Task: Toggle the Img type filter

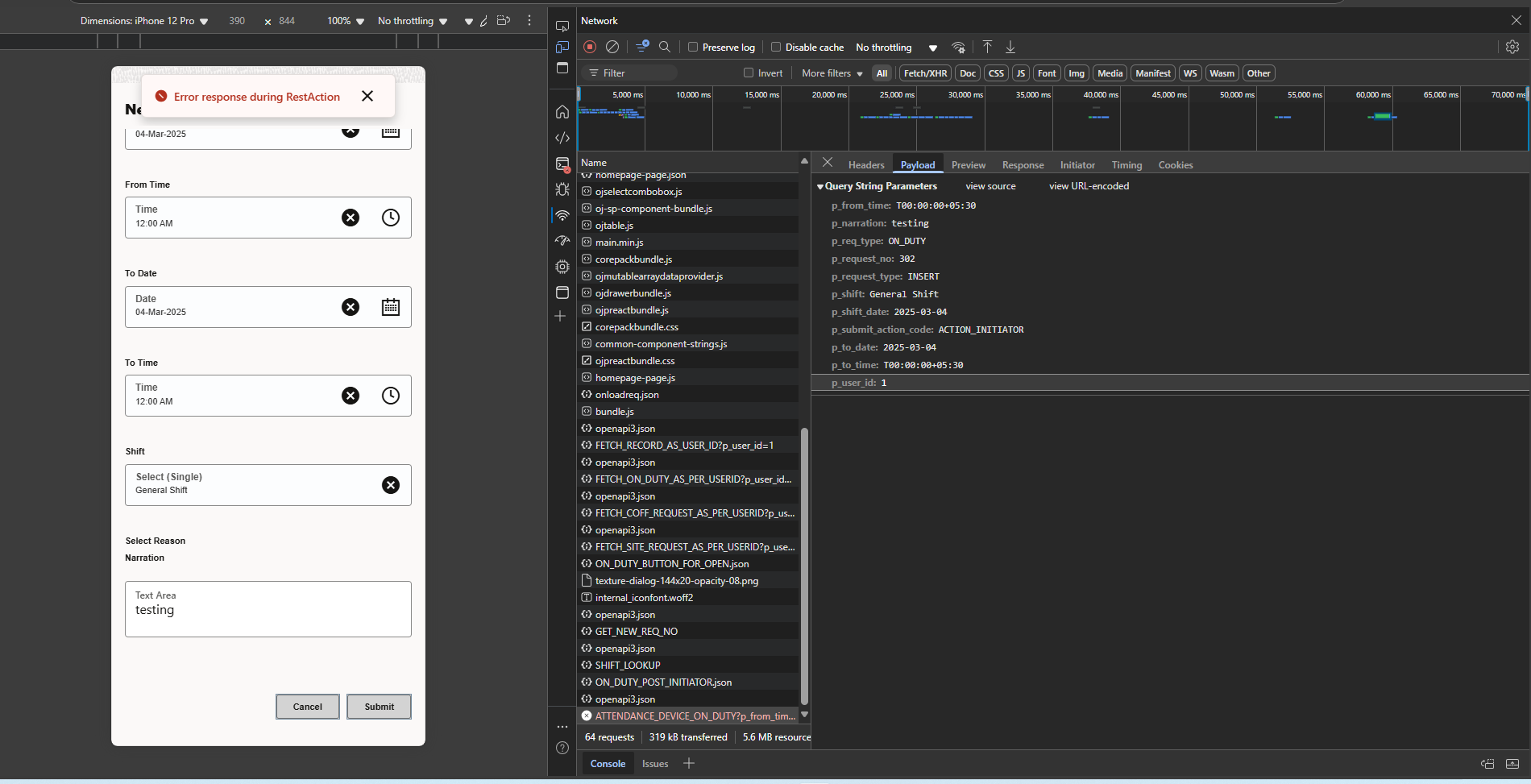Action: coord(1077,73)
